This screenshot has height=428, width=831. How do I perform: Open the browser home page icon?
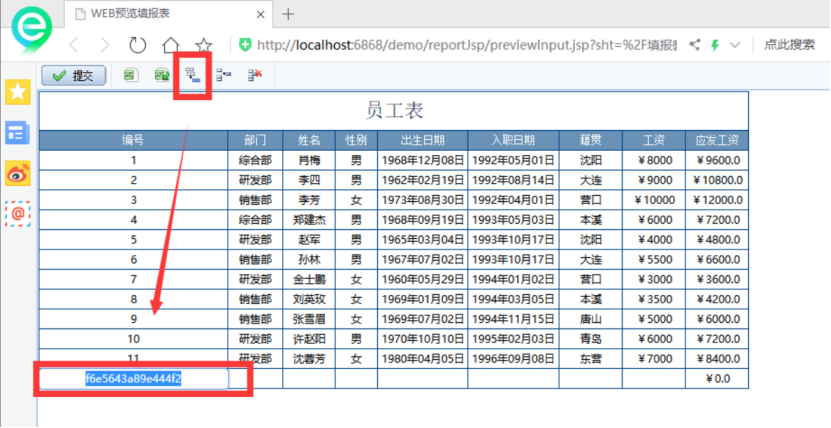click(x=171, y=45)
